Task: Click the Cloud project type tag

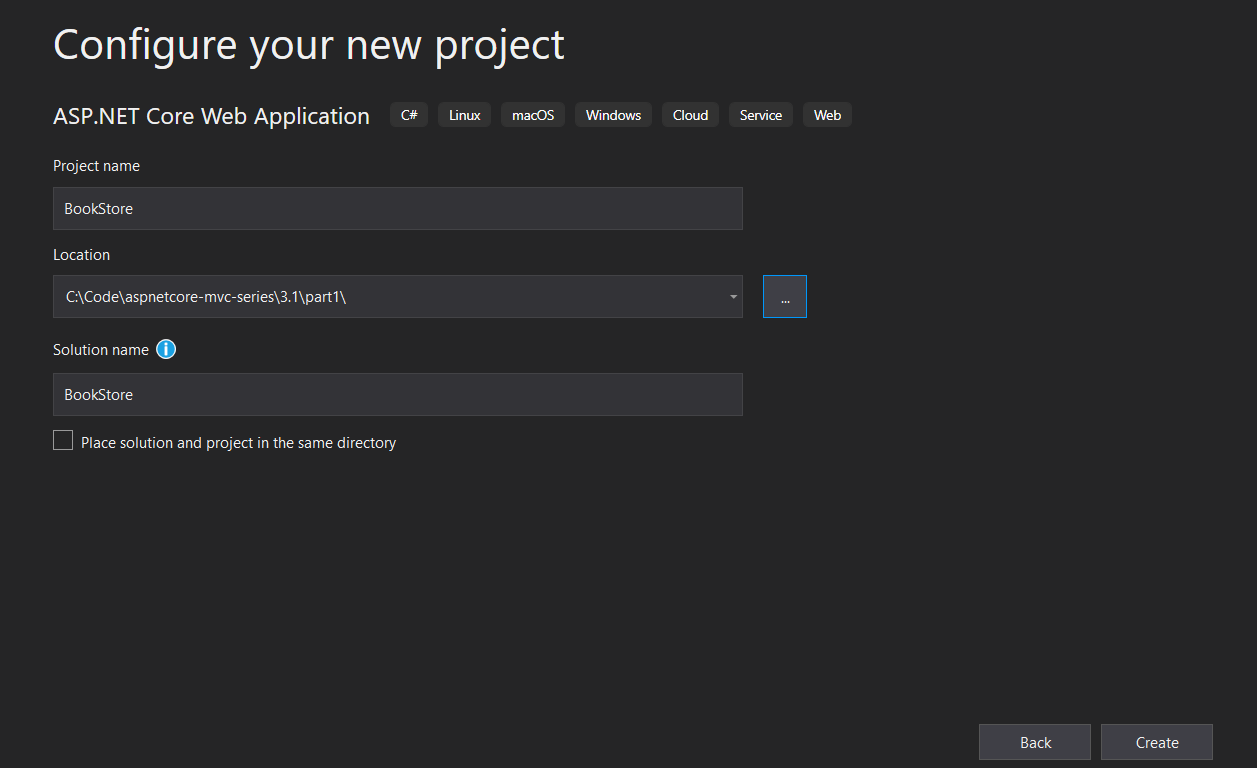Action: (690, 115)
